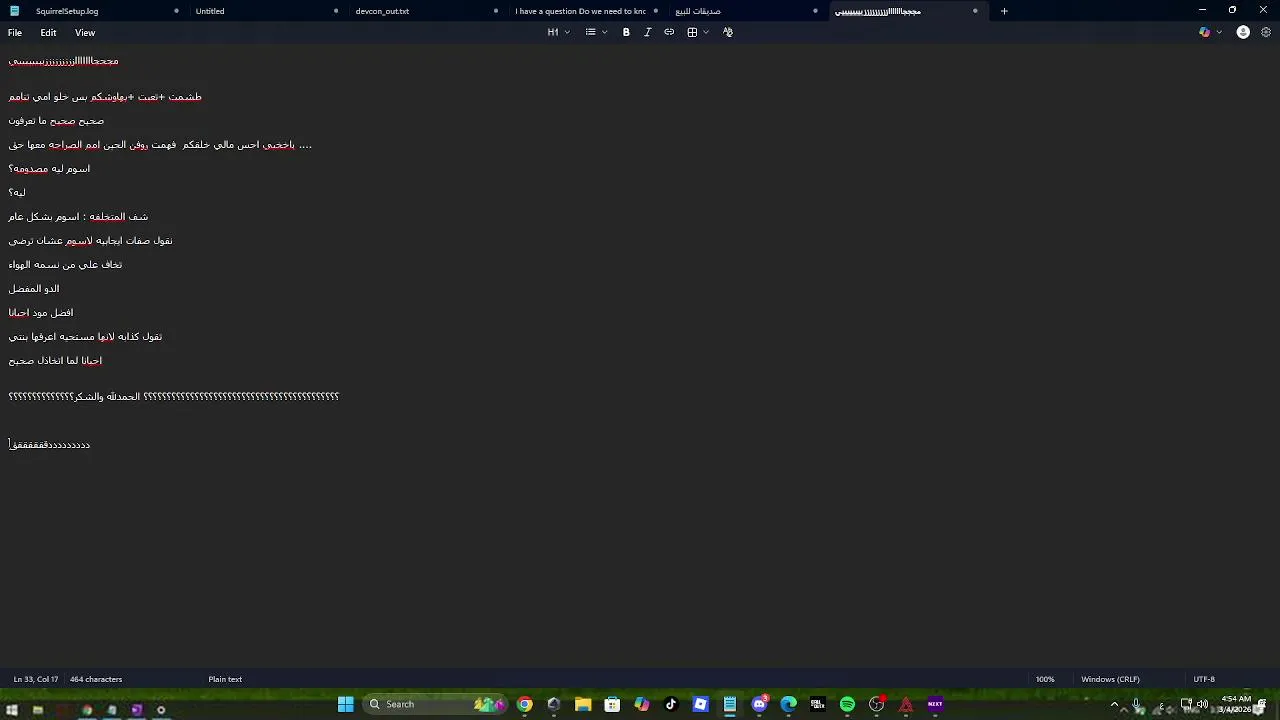Add a new Notepad tab
1280x720 pixels.
(x=1004, y=11)
